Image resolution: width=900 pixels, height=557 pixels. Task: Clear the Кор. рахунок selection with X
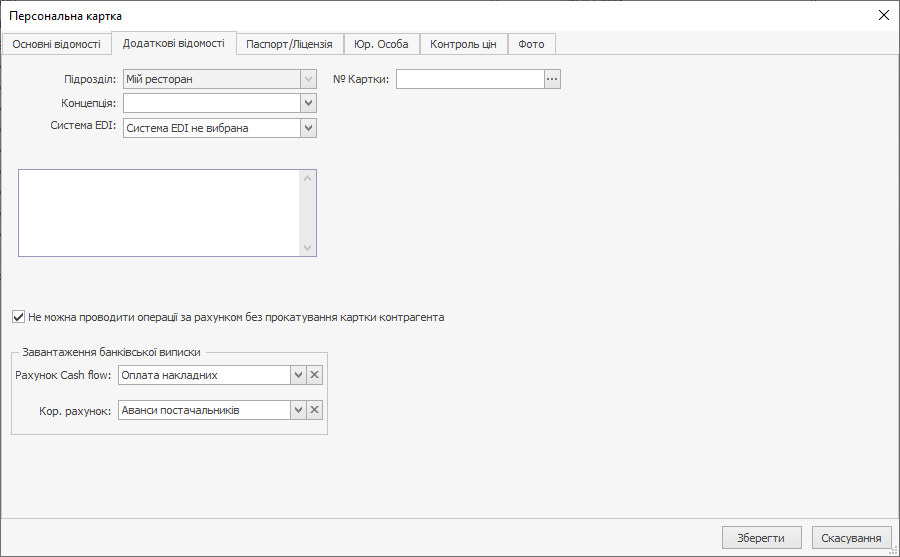314,411
